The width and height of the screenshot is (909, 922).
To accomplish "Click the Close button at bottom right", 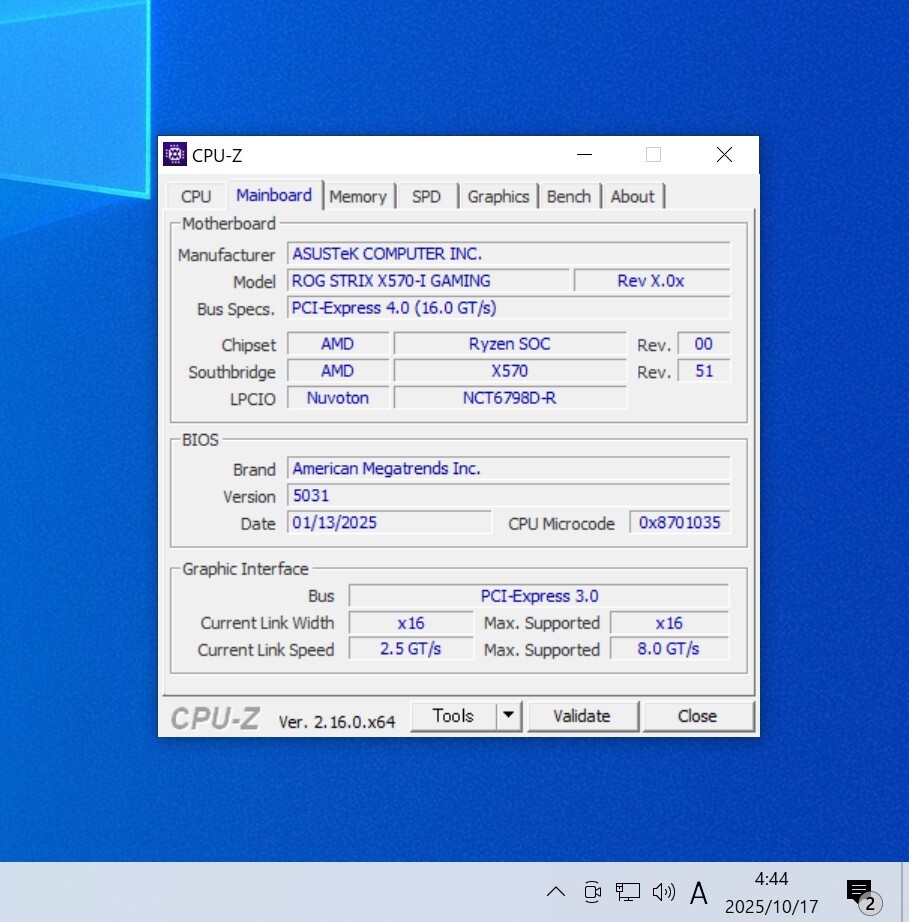I will point(697,716).
